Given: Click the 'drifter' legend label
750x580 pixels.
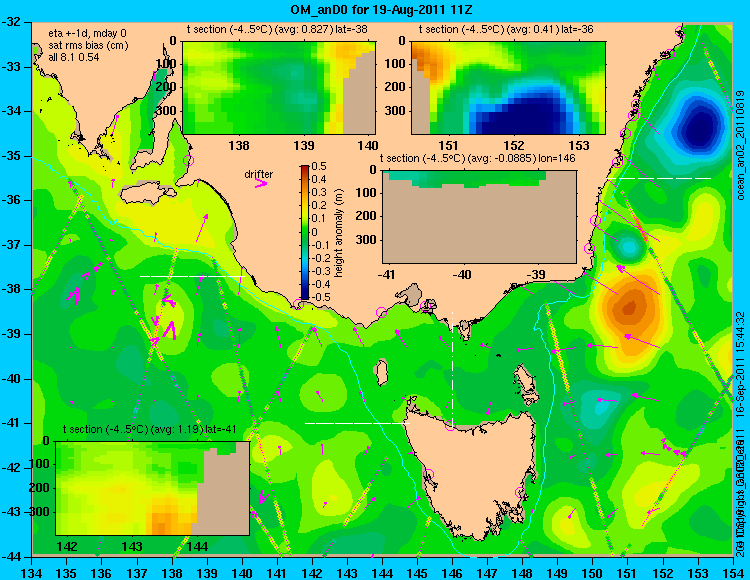Looking at the screenshot, I should click(259, 175).
